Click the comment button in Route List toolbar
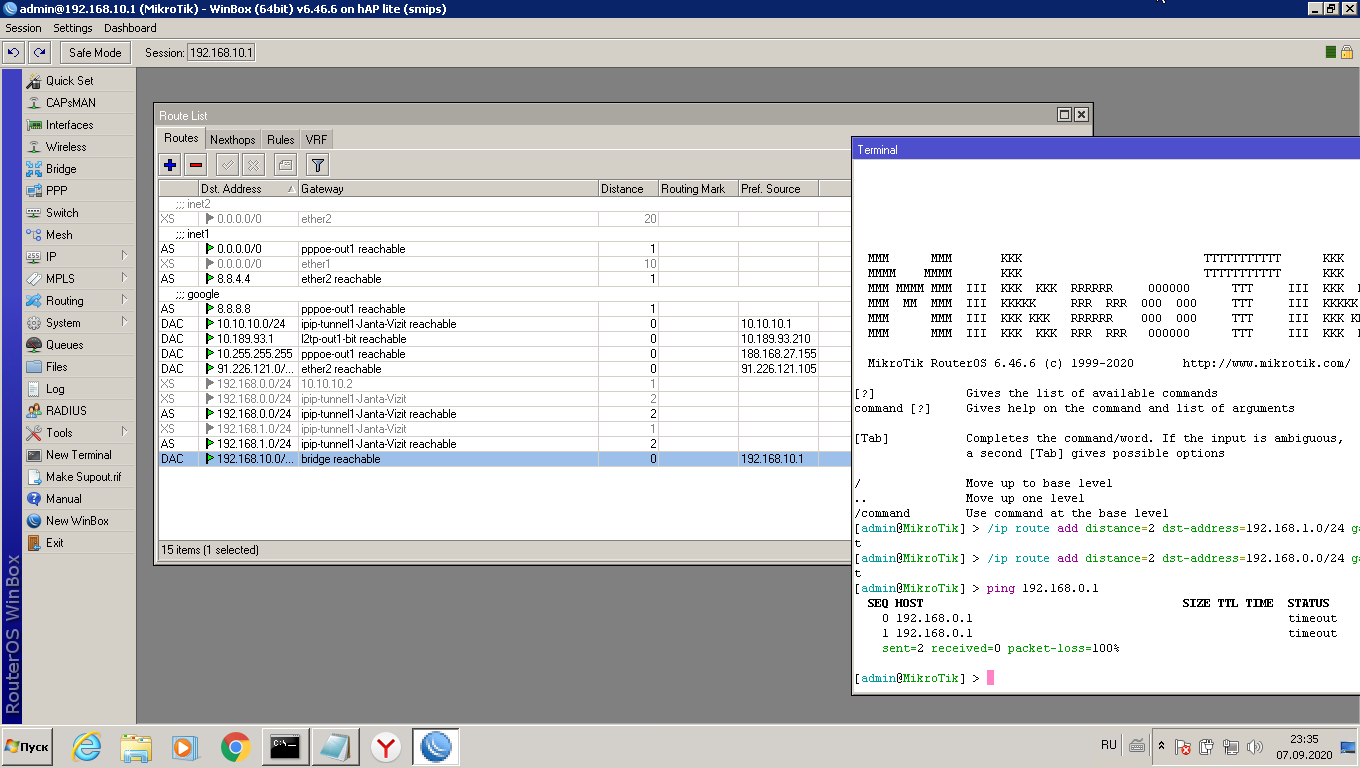 (284, 165)
